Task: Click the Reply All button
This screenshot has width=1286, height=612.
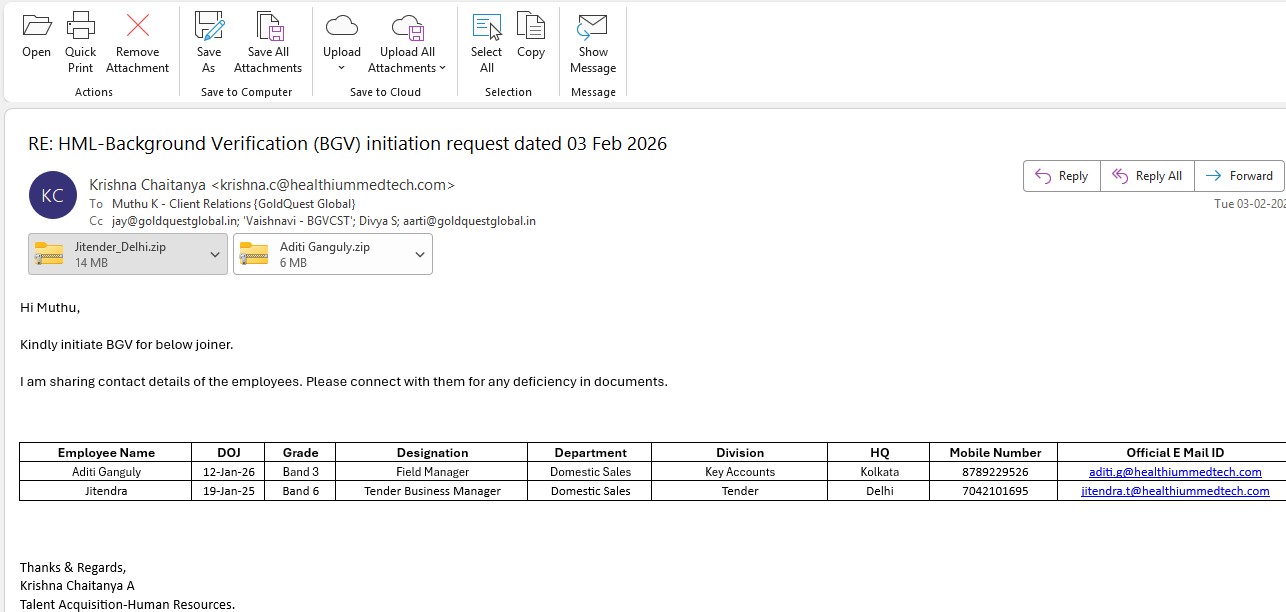Action: tap(1147, 176)
